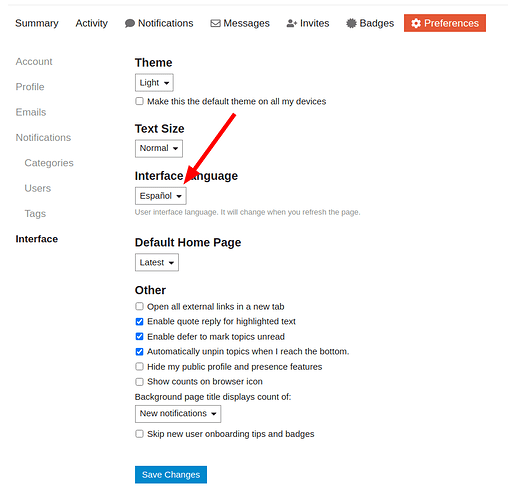Screen dimensions: 508x500
Task: Go to the Messages tab
Action: [240, 23]
